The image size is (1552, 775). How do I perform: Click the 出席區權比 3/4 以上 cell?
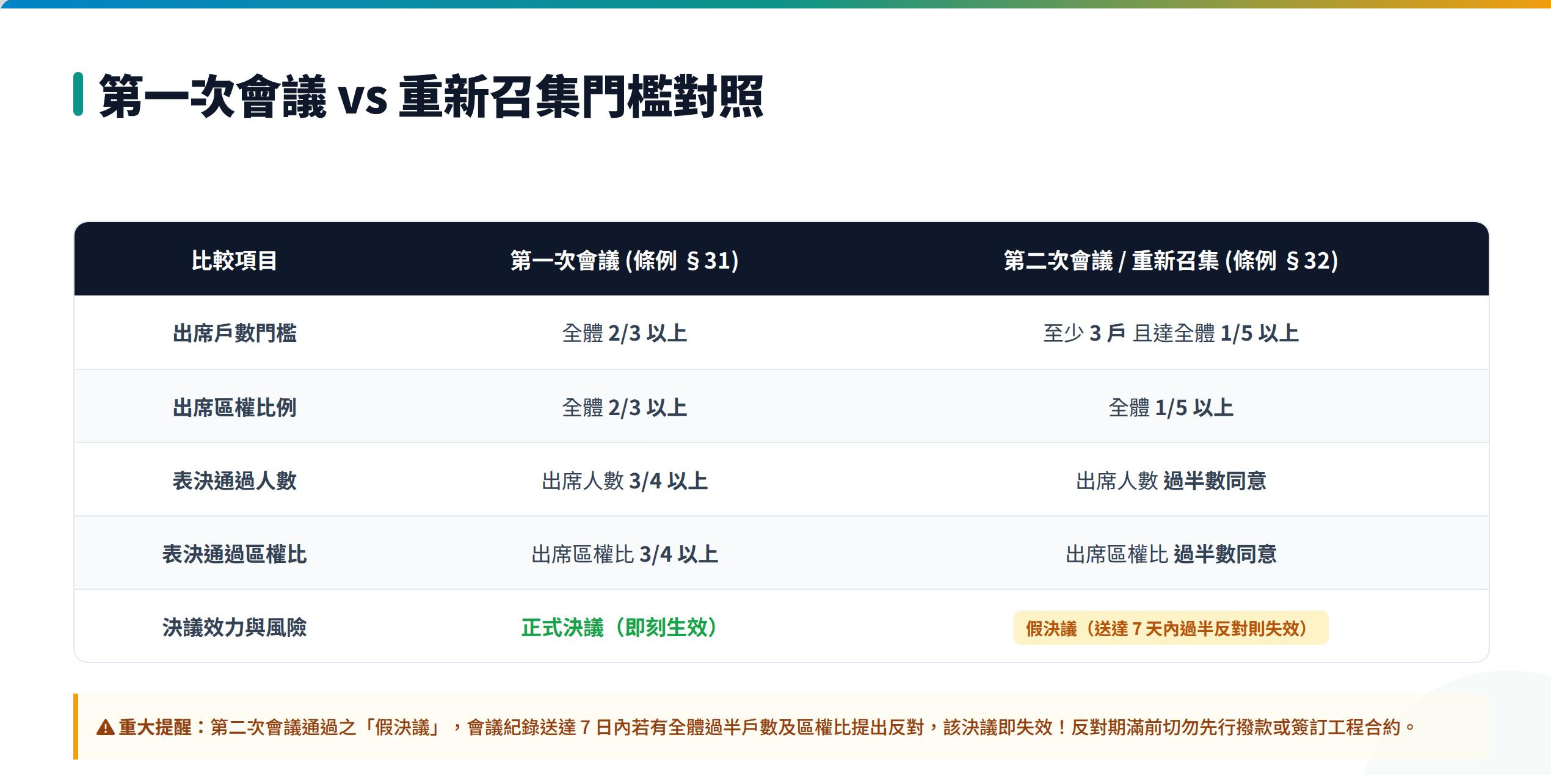pos(624,554)
